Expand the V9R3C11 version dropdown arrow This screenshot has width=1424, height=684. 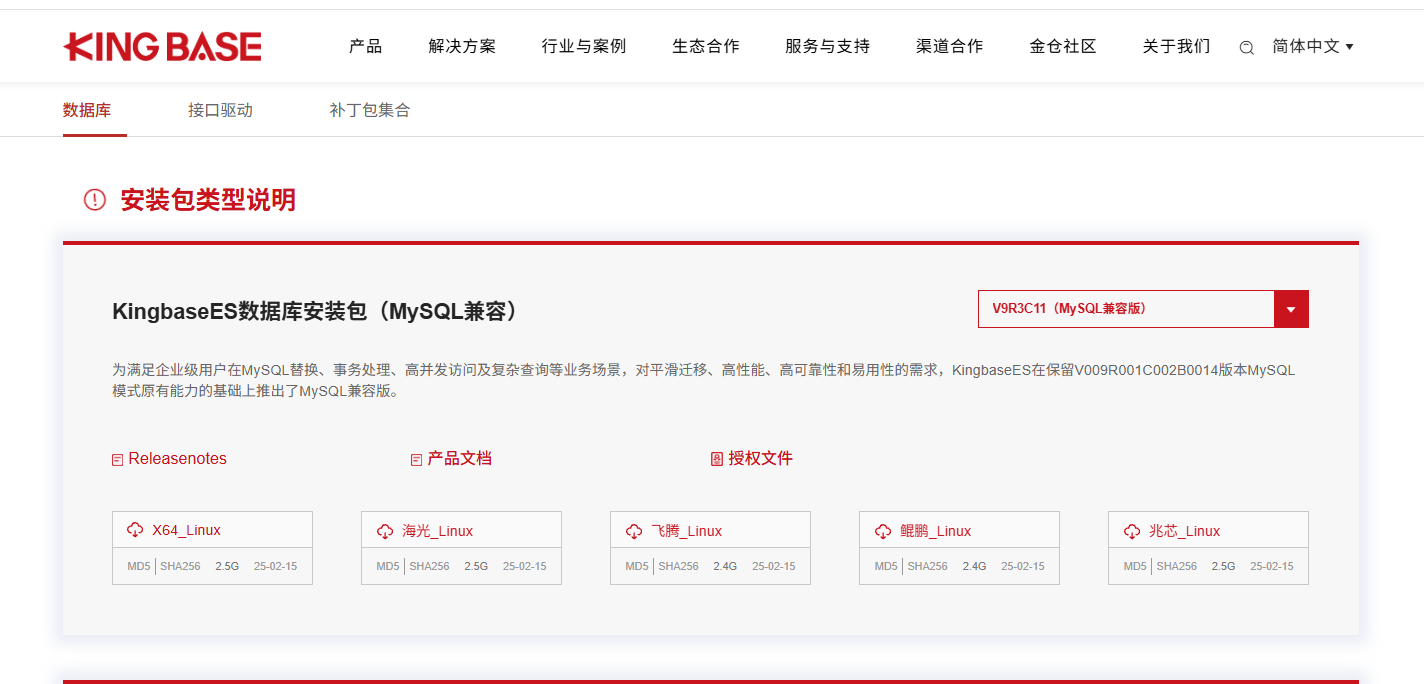(1291, 309)
